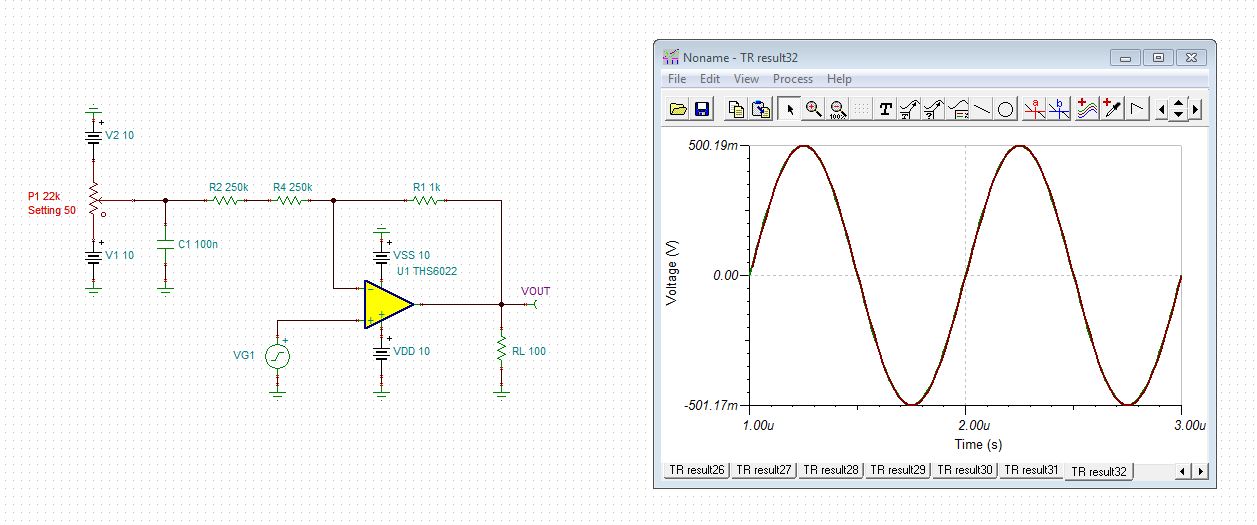Activate cursor B marker tool

tap(1059, 109)
